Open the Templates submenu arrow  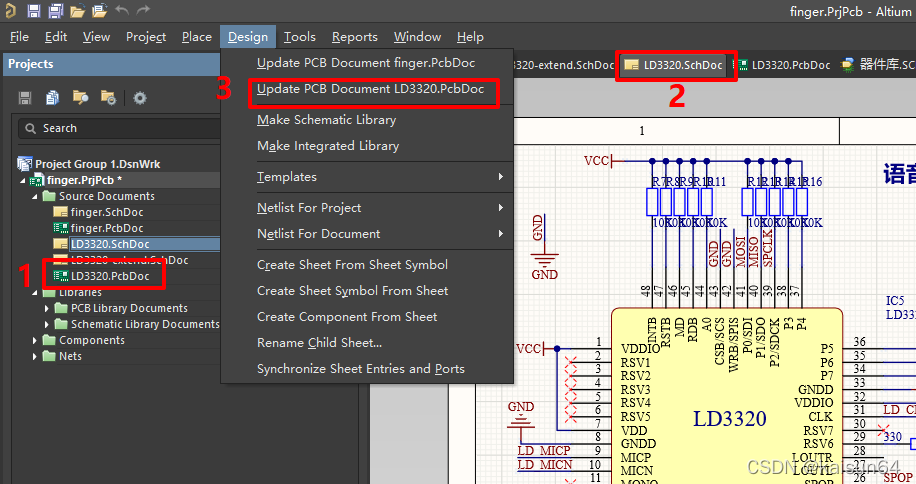click(x=501, y=176)
